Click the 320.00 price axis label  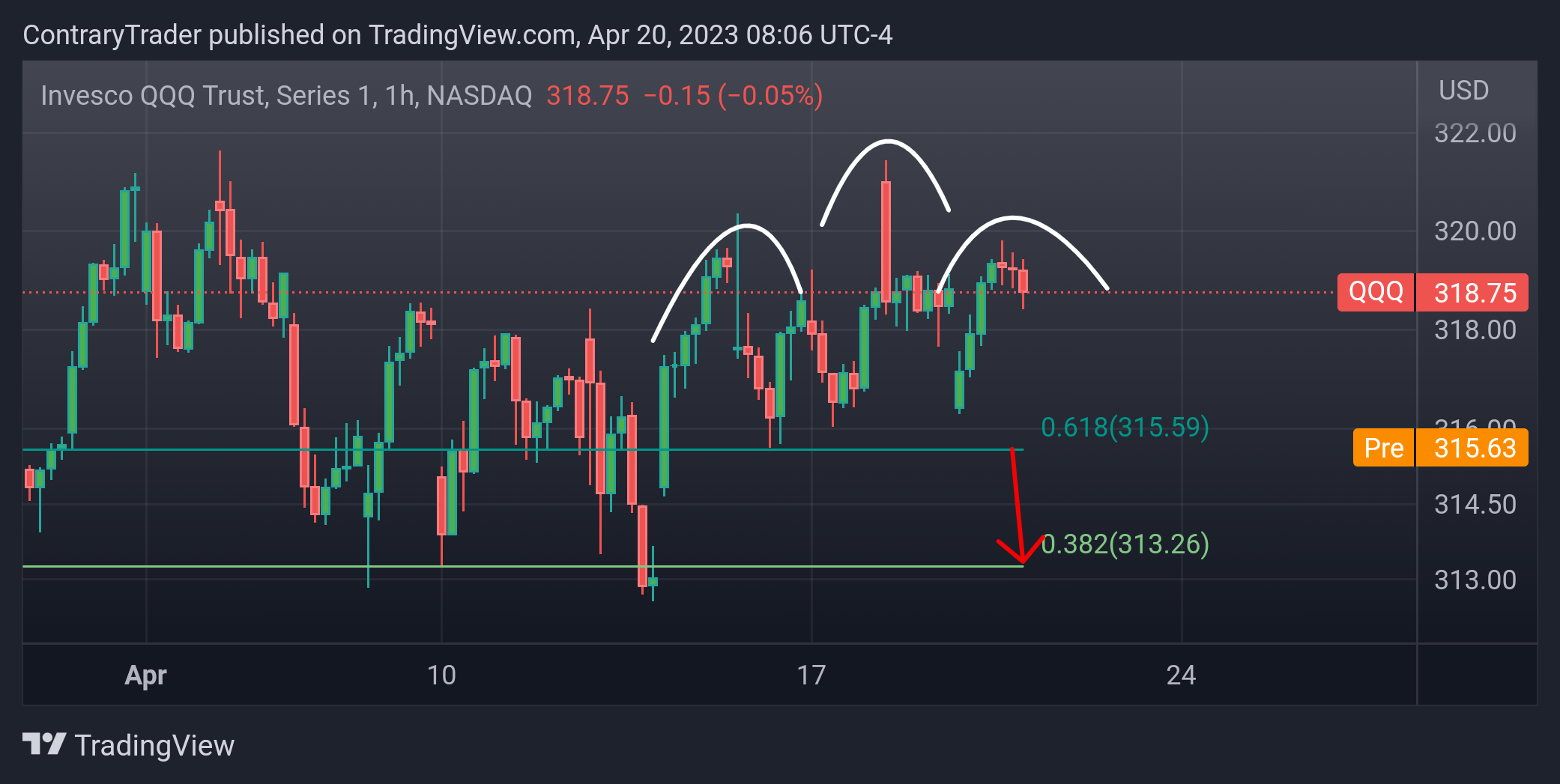tap(1475, 231)
